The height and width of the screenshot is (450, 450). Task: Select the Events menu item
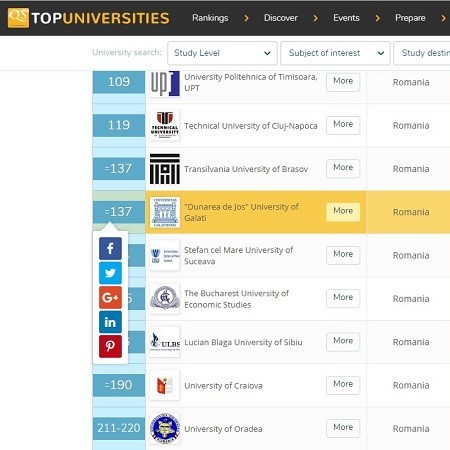pos(346,18)
